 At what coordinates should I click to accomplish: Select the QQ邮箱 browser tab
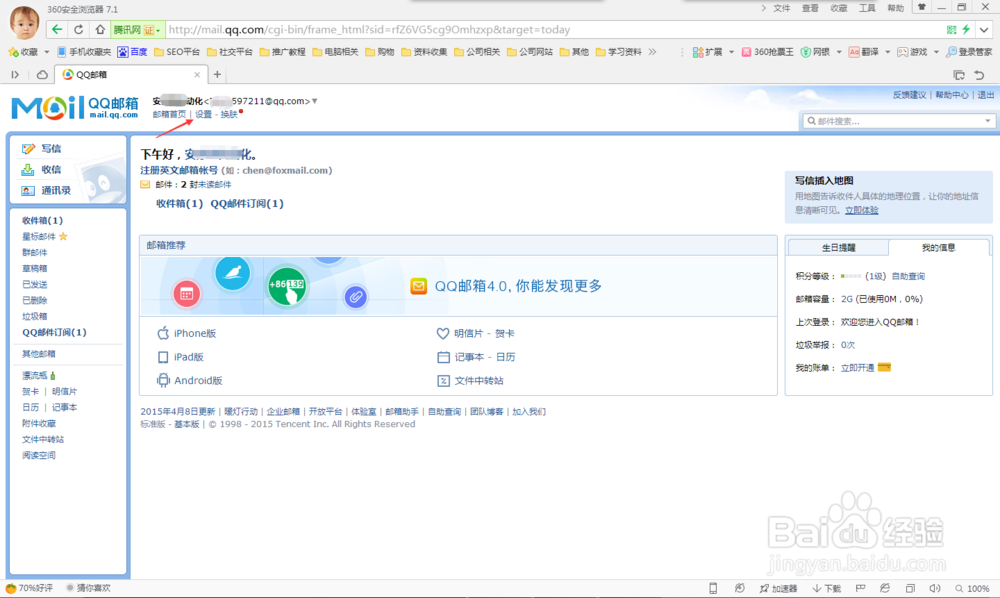[131, 75]
